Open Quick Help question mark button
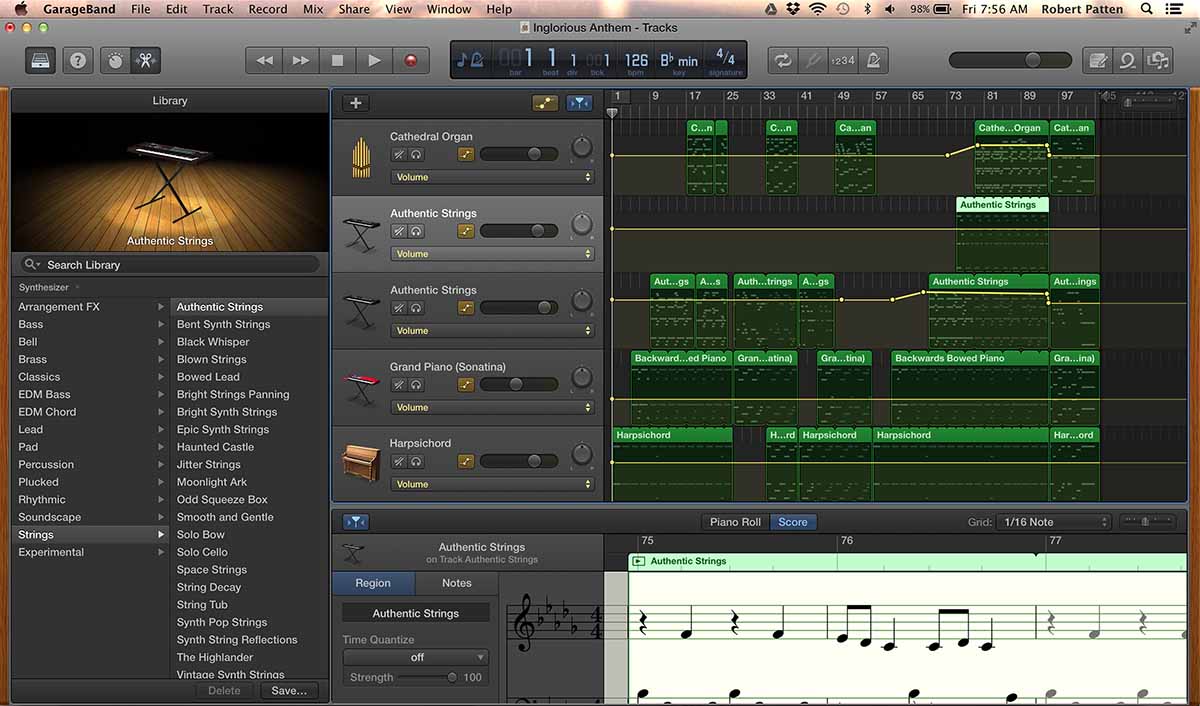This screenshot has width=1200, height=706. [x=78, y=60]
